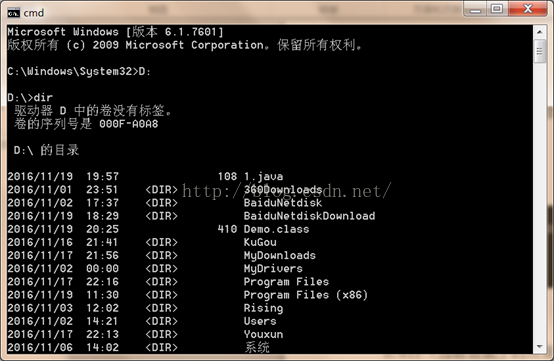Click the directory name 'Program Files (x86)'
This screenshot has width=554, height=361.
[306, 295]
